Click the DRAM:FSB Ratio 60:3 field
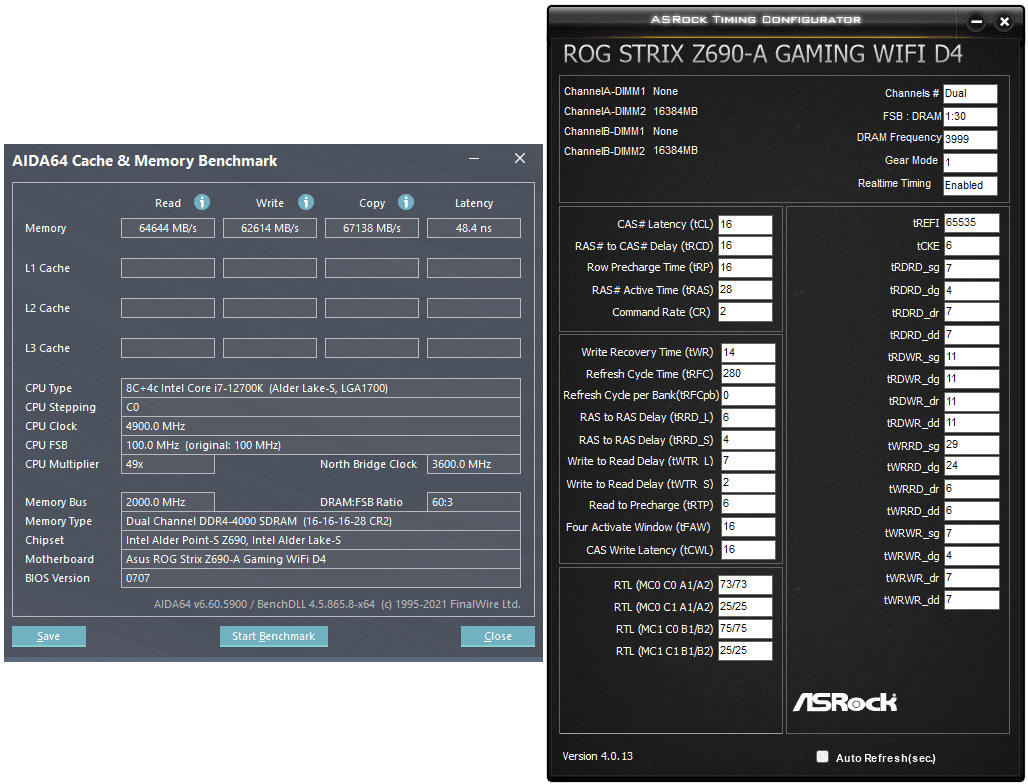 point(474,502)
